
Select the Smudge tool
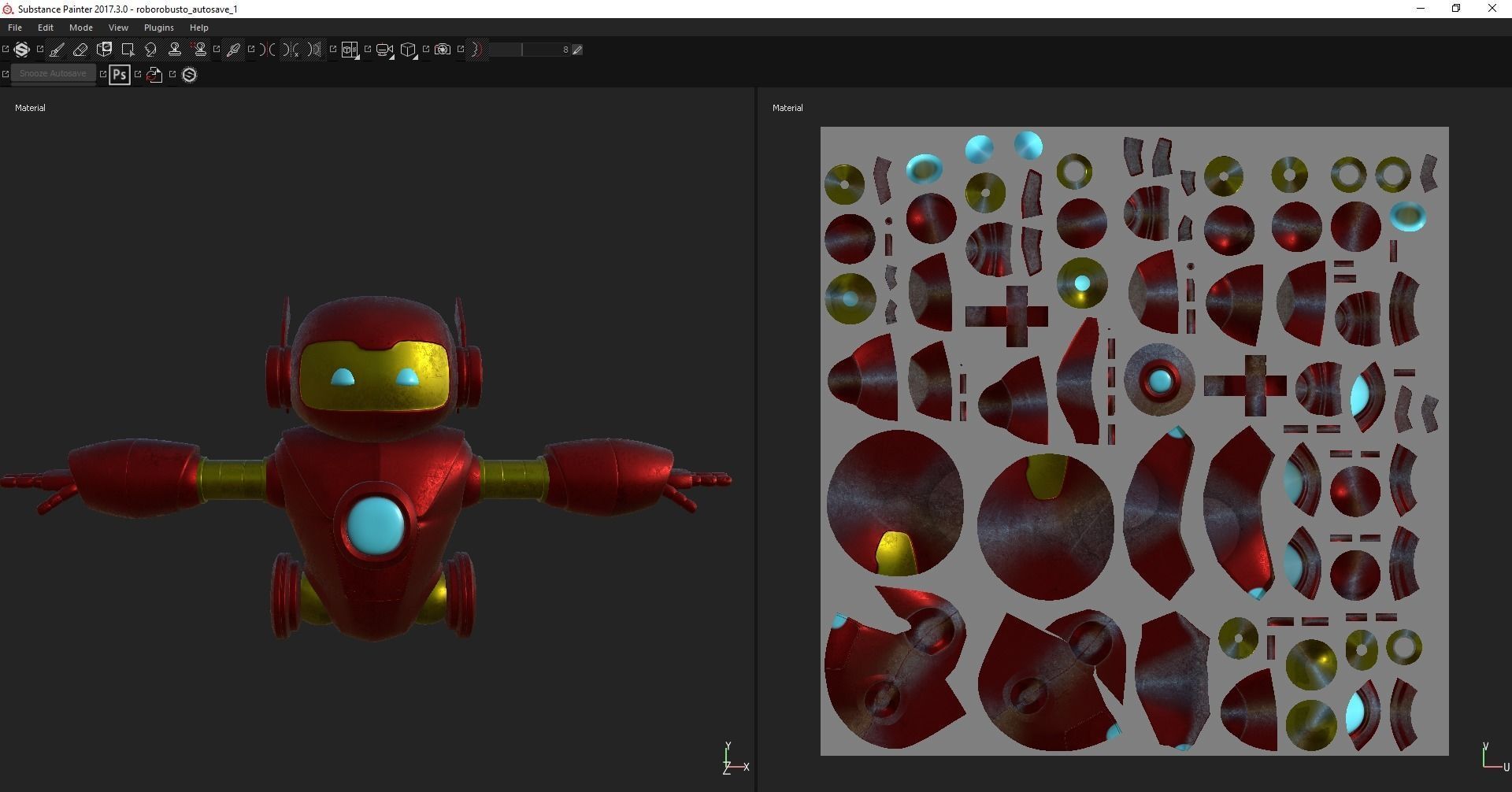click(x=151, y=50)
